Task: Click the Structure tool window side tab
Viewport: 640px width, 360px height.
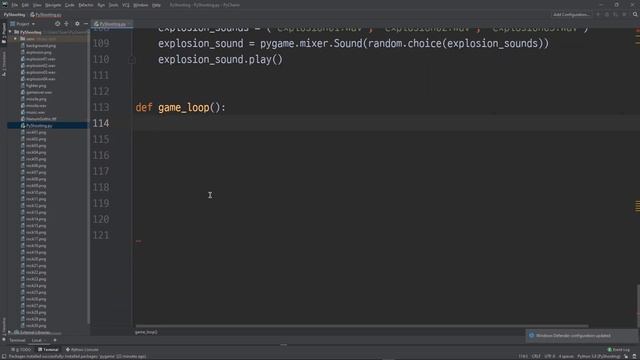Action: click(x=4, y=64)
